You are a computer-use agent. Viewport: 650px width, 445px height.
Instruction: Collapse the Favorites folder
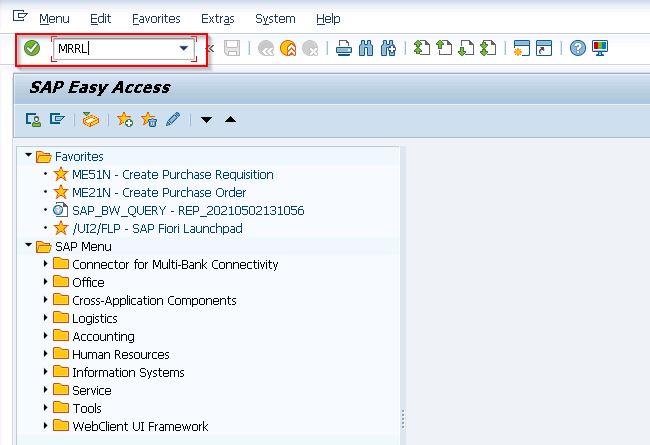tap(28, 155)
